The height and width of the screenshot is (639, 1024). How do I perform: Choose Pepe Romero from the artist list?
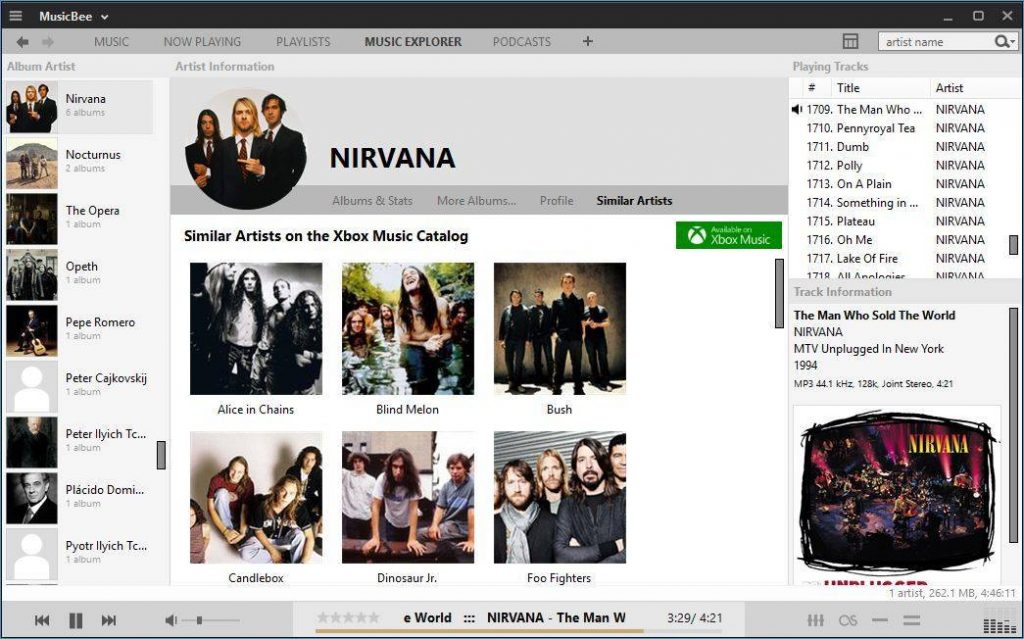[x=79, y=330]
